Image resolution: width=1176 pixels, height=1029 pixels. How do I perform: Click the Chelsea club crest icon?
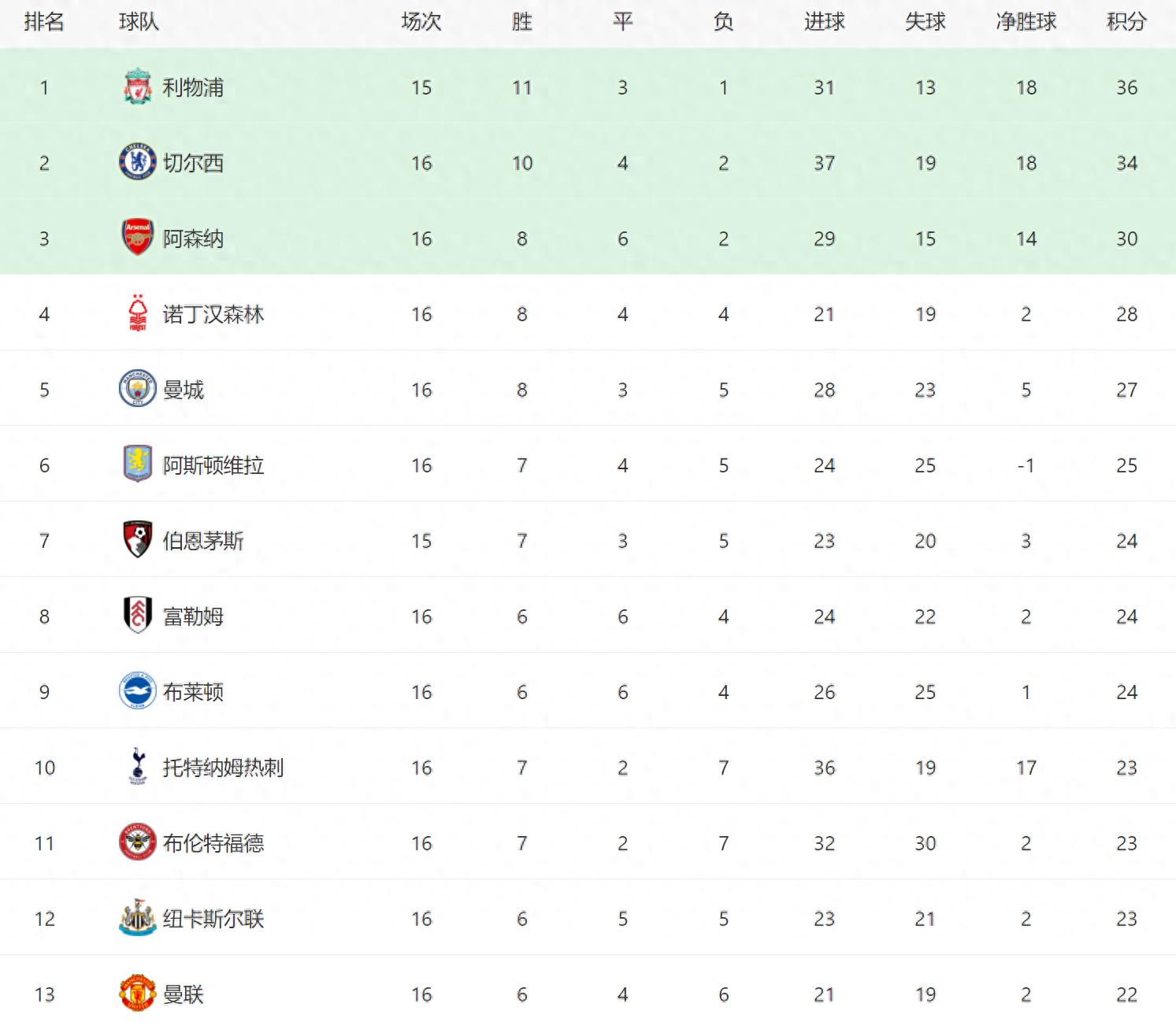pos(138,162)
